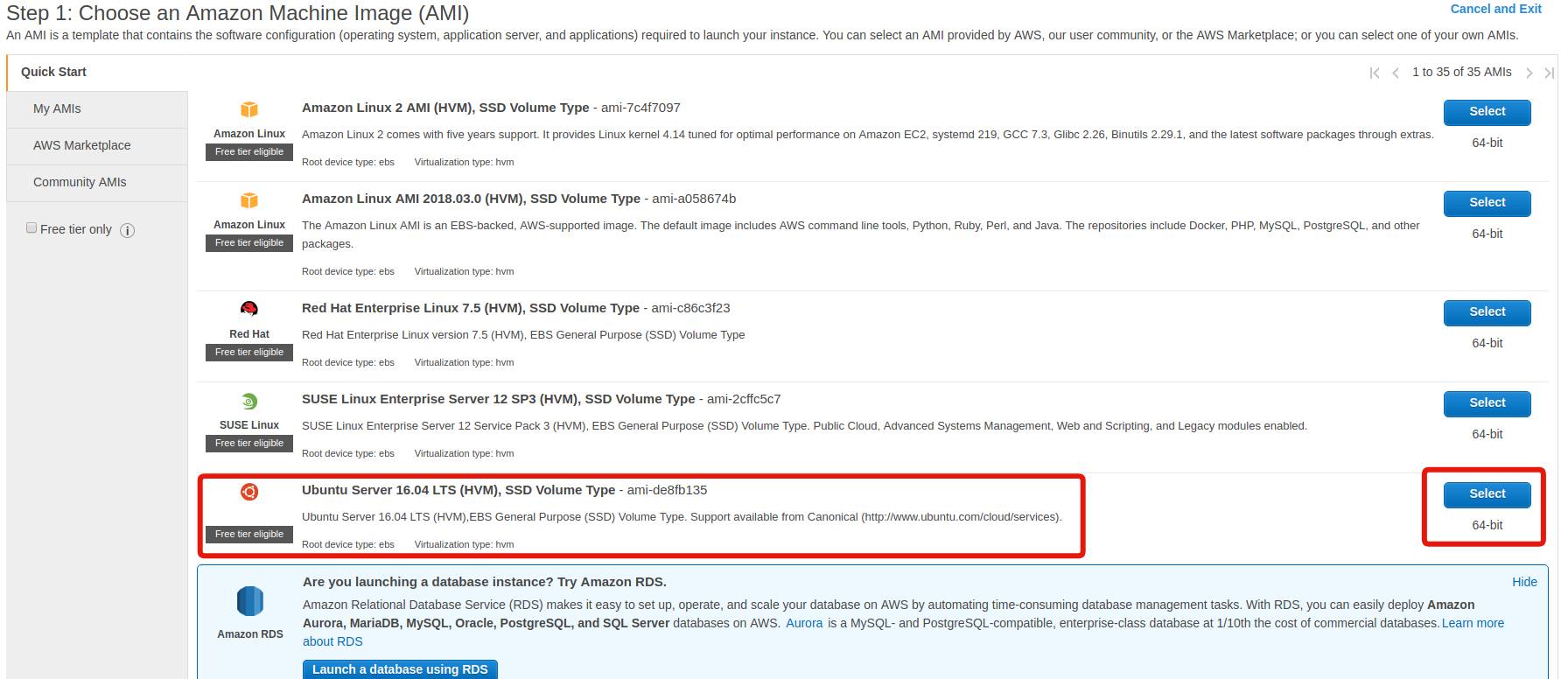Image resolution: width=1568 pixels, height=679 pixels.
Task: Click Amazon Linux AMI 2018.03.0 title text
Action: 471,199
